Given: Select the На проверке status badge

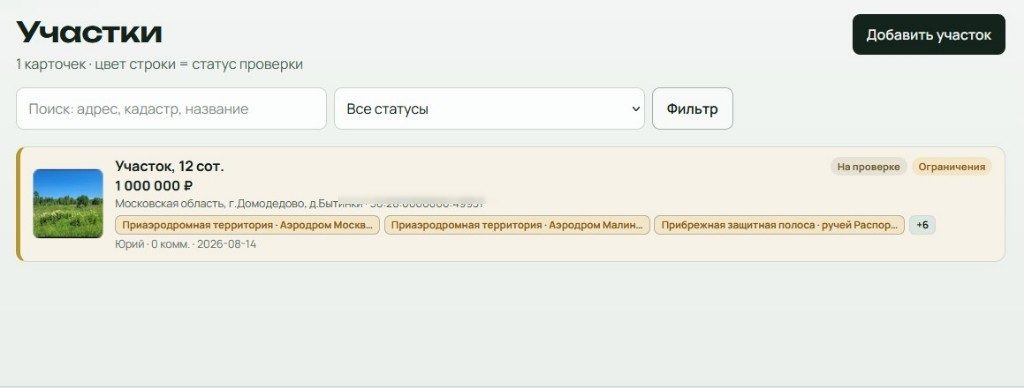Looking at the screenshot, I should point(869,167).
